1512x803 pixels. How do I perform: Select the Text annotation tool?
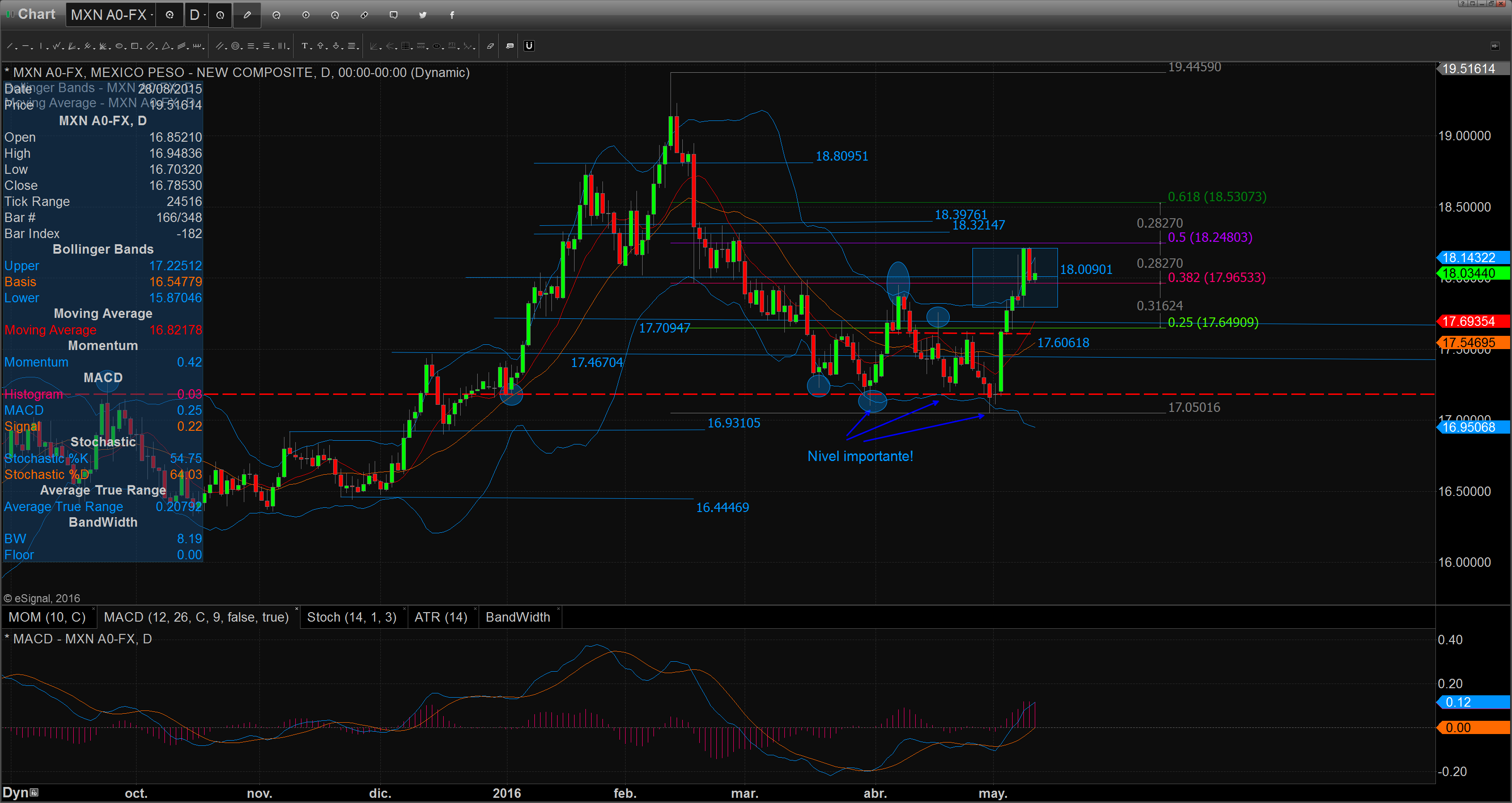click(x=305, y=46)
